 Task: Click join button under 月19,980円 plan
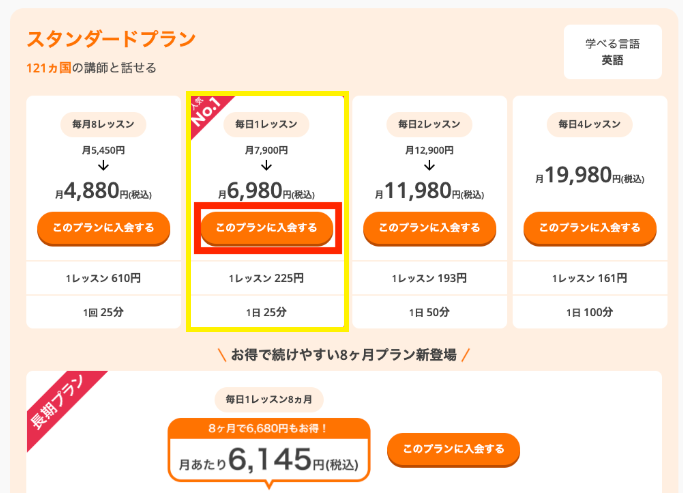pyautogui.click(x=590, y=228)
